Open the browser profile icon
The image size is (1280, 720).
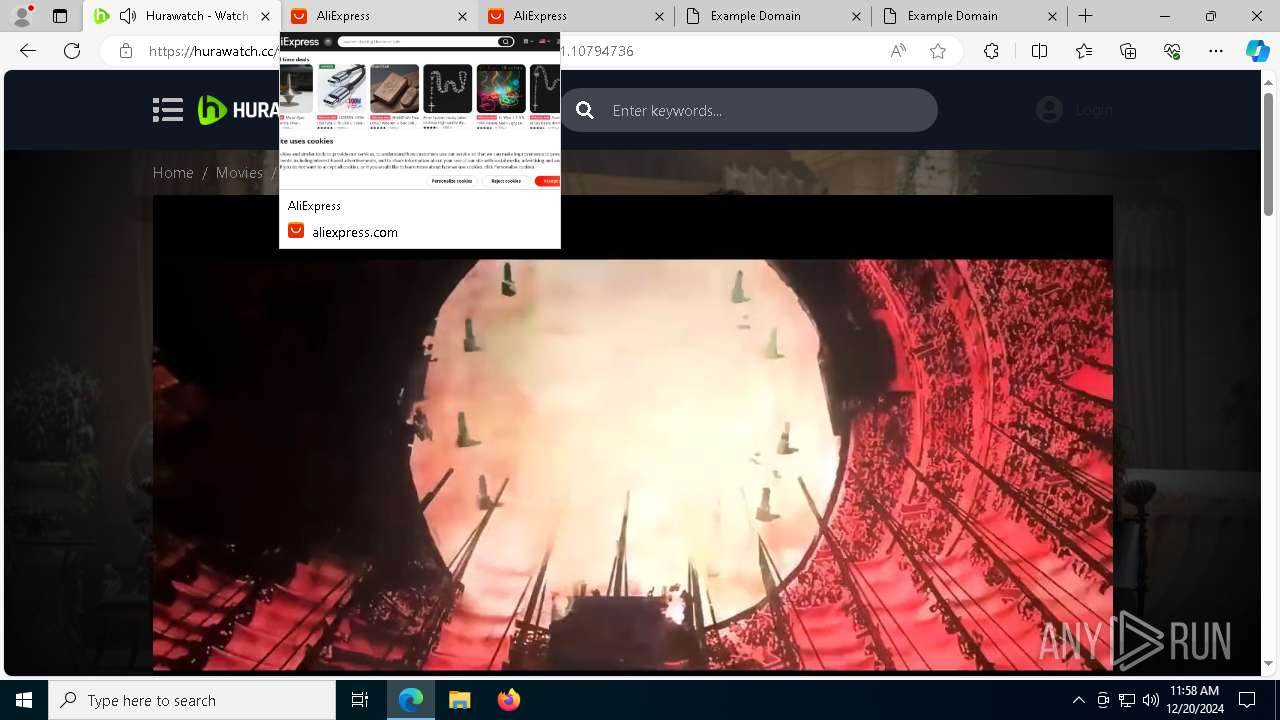tap(22, 16)
